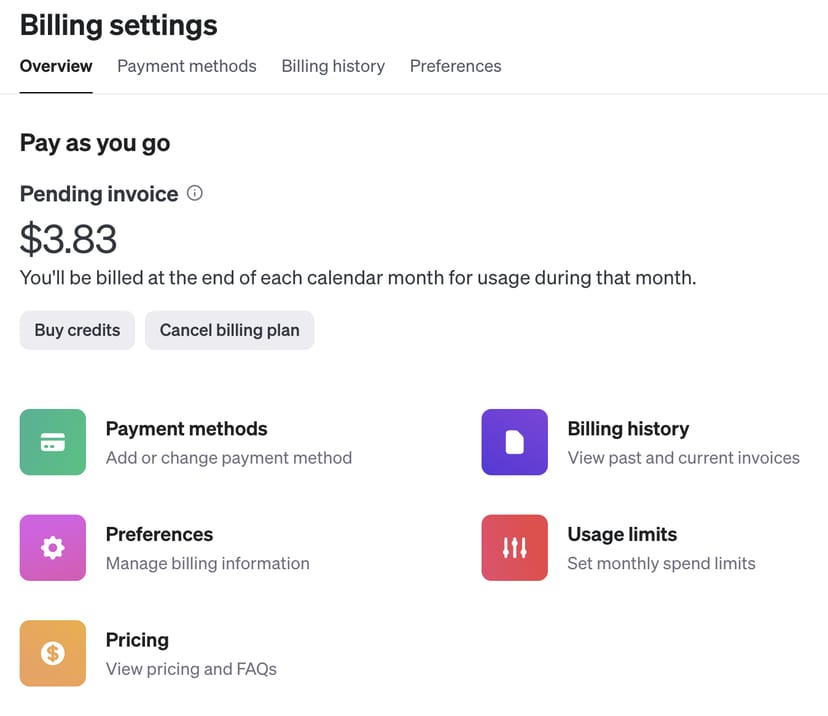Select the pink Preferences gear icon
Viewport: 828px width, 716px height.
[53, 548]
